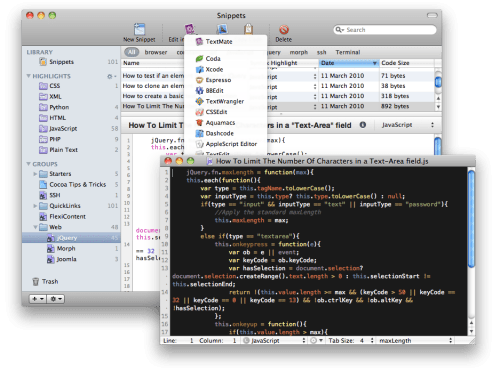
Task: Select the jQuery group under Web
Action: point(71,238)
